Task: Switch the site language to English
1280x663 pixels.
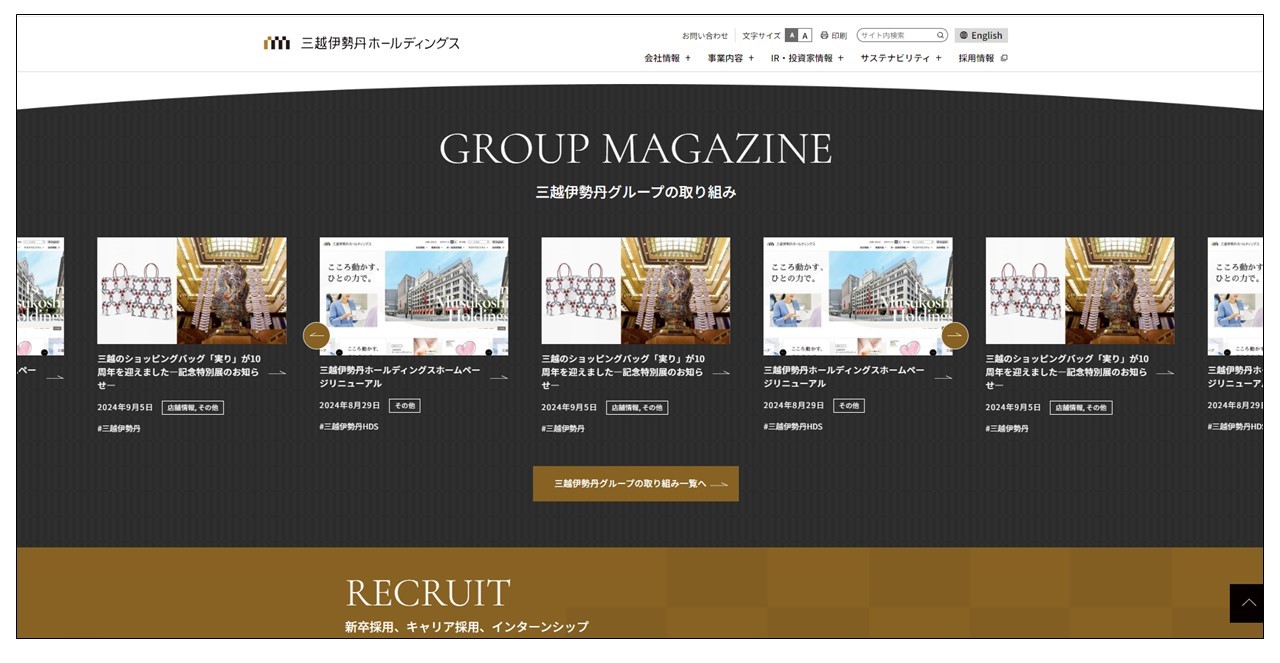Action: click(x=981, y=35)
